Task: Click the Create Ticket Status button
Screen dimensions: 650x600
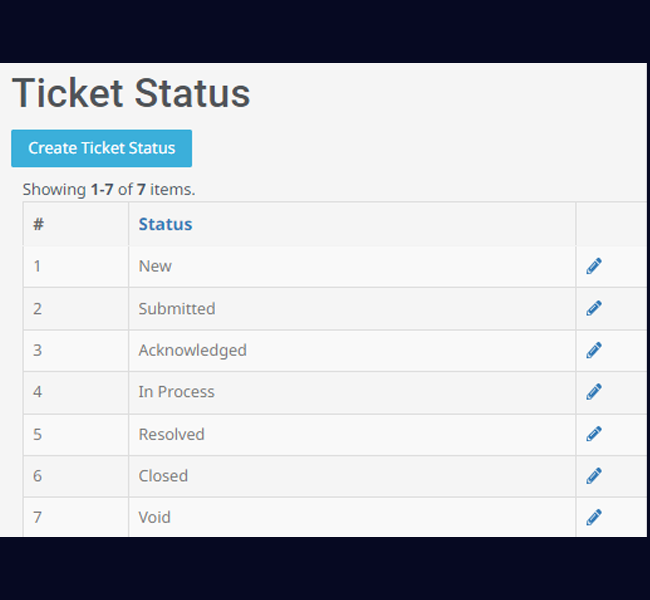Action: coord(102,148)
